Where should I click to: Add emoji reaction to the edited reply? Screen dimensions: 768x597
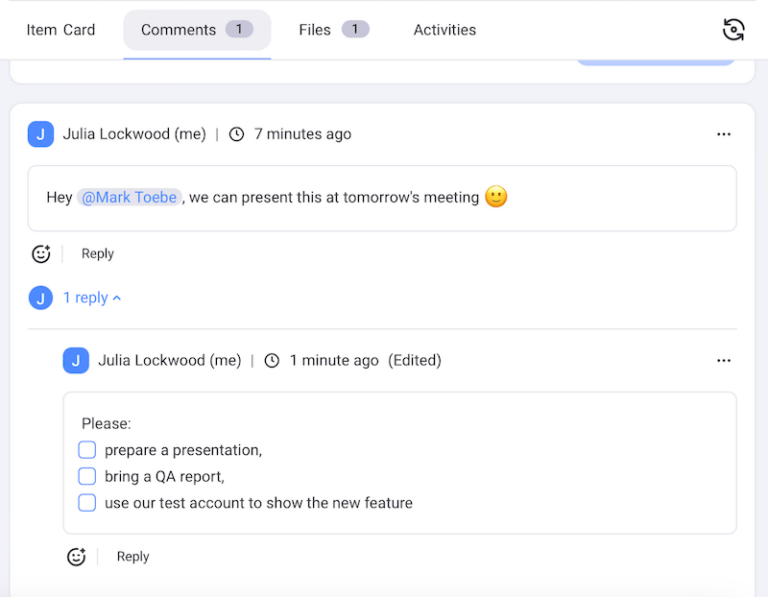(76, 557)
